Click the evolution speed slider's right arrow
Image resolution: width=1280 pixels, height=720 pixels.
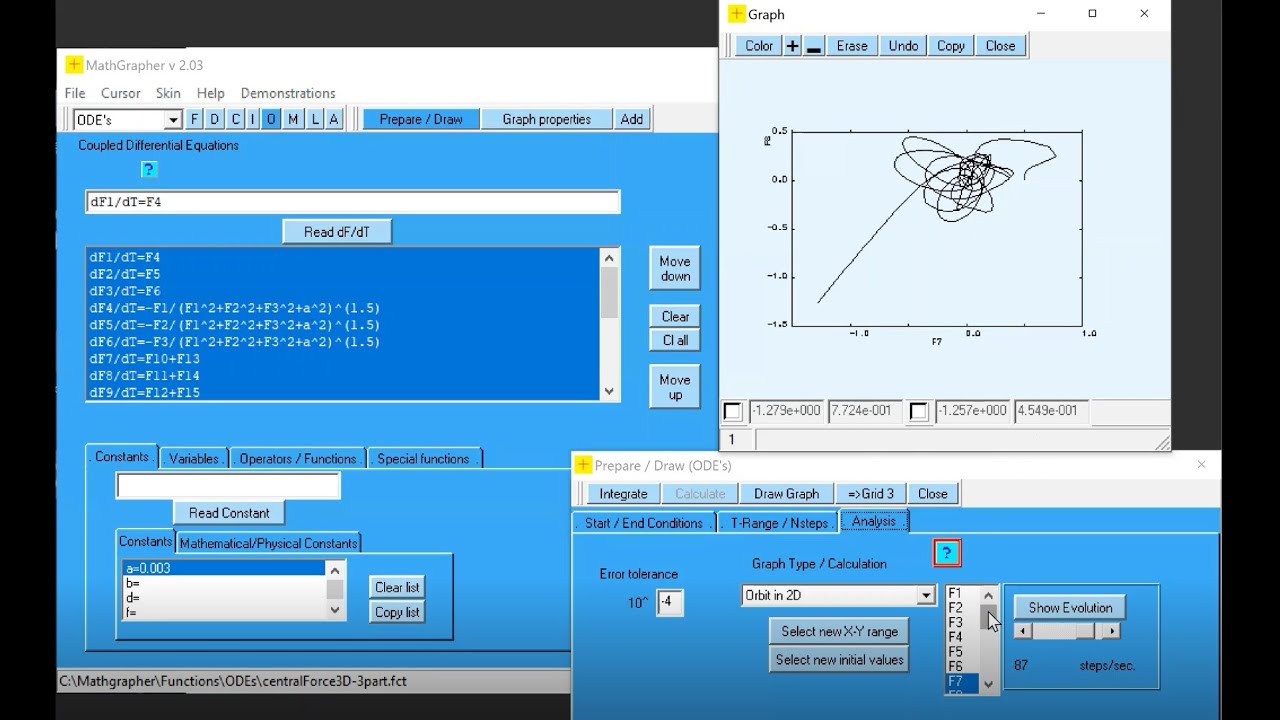pyautogui.click(x=1112, y=632)
